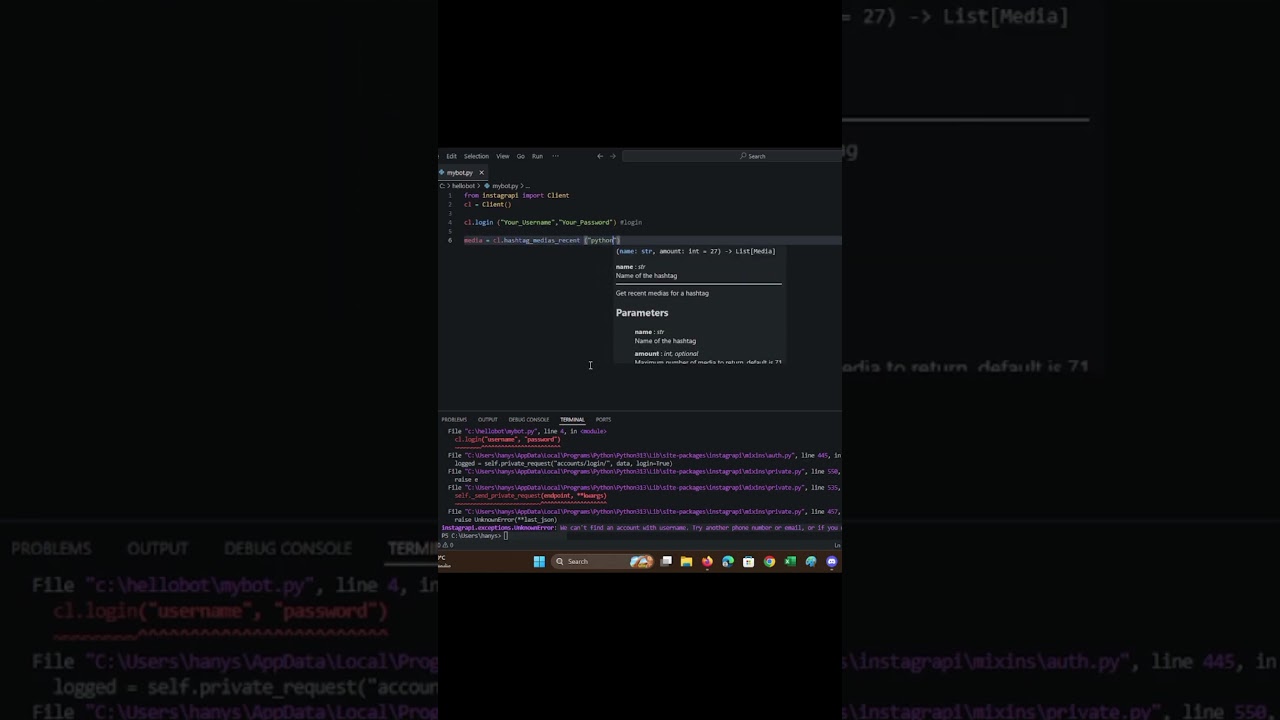The height and width of the screenshot is (720, 1280).
Task: Go forward with the right navigation arrow
Action: point(613,156)
